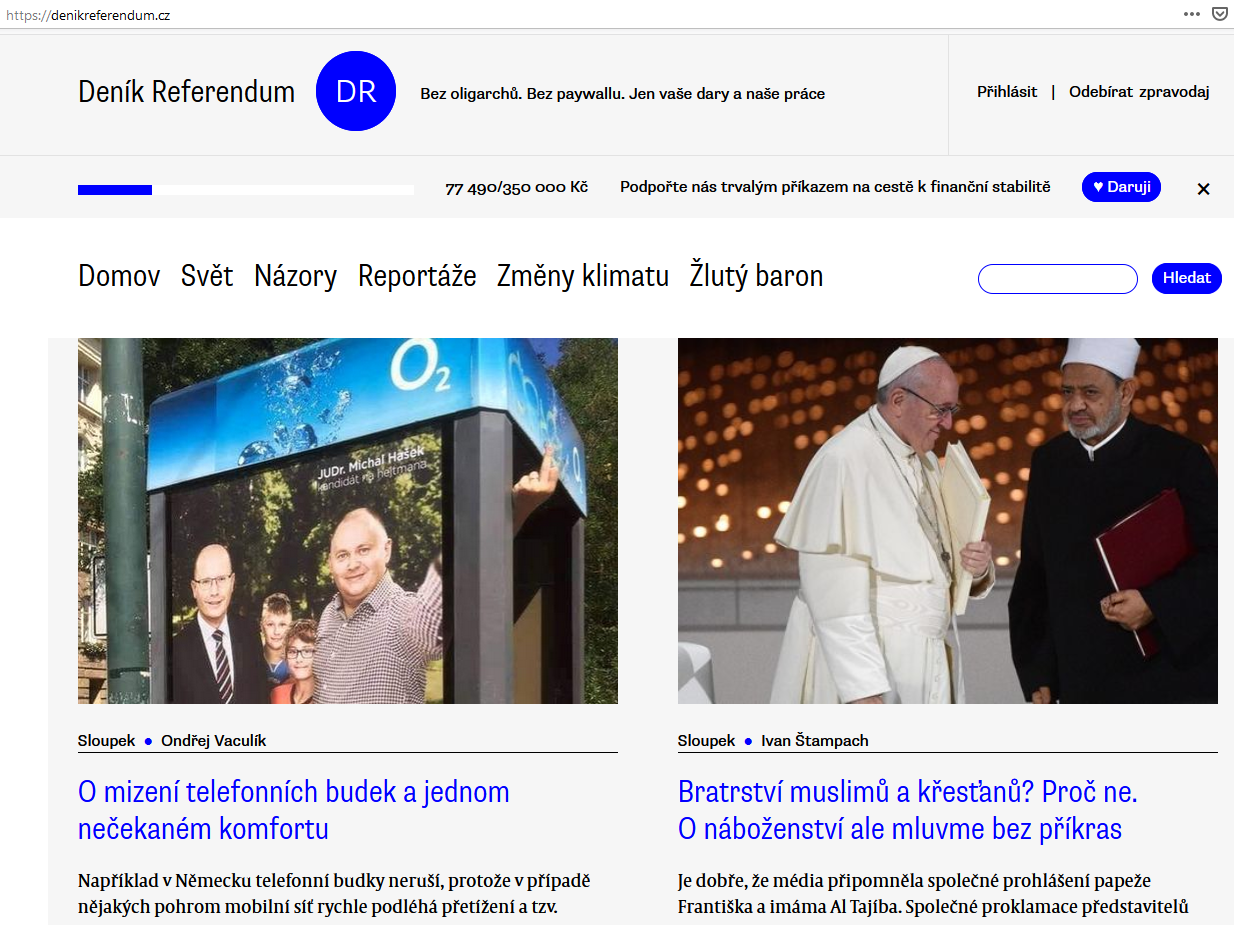1234x925 pixels.
Task: Navigate to Reportáže
Action: coord(417,276)
